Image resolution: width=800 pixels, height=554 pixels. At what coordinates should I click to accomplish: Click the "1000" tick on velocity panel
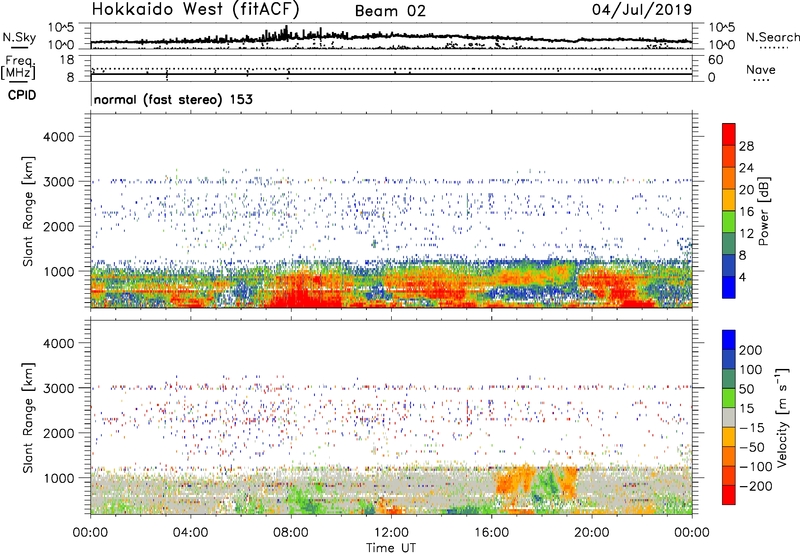click(x=59, y=478)
